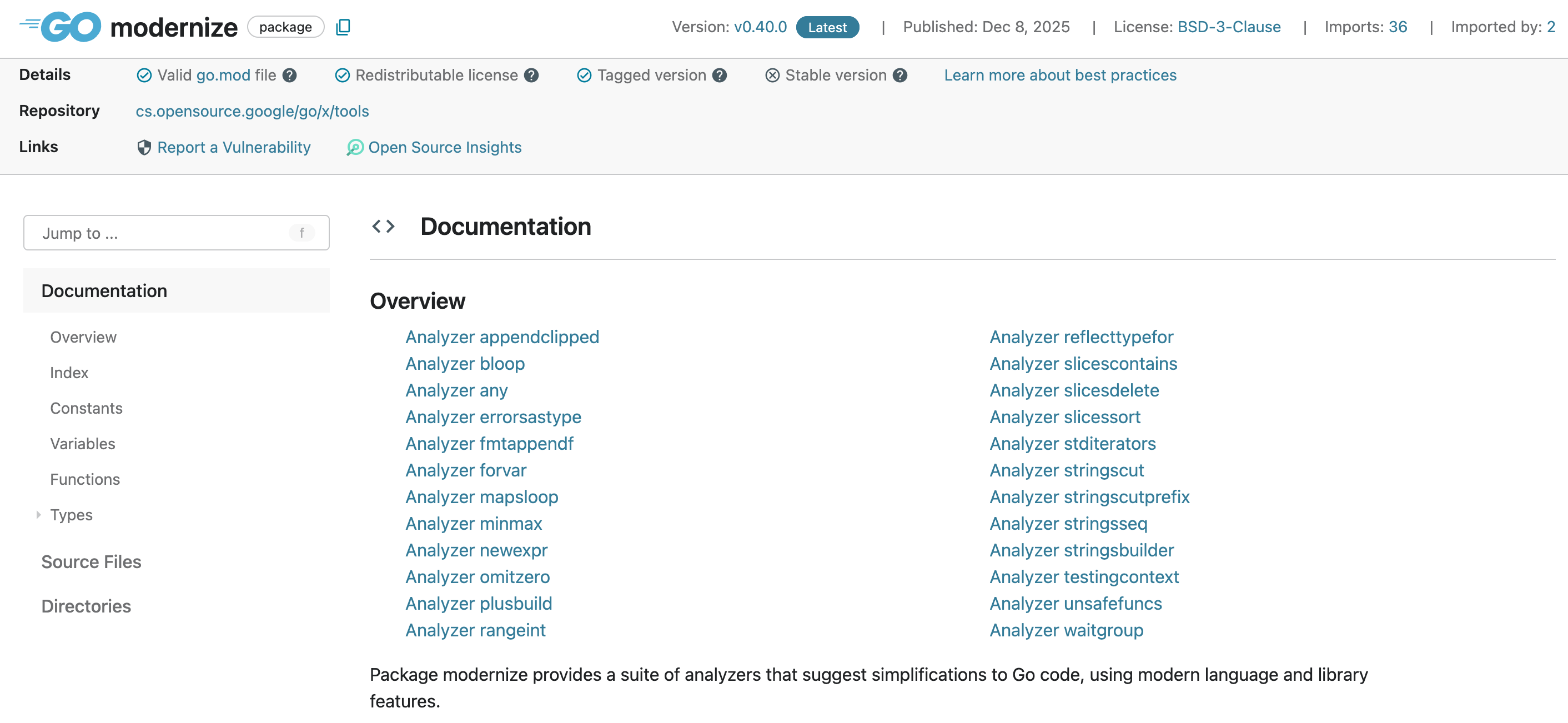This screenshot has height=723, width=1568.
Task: Open Analyzer bloop link
Action: coord(465,363)
